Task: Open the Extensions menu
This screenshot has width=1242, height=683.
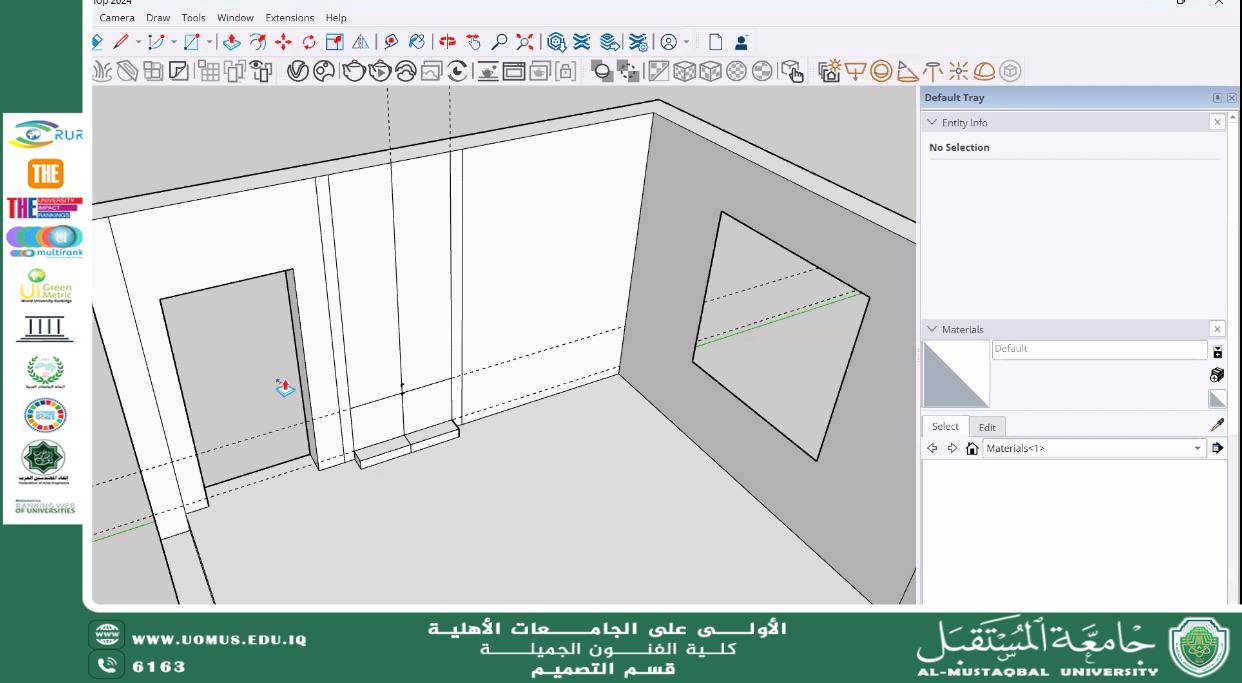Action: coord(289,18)
